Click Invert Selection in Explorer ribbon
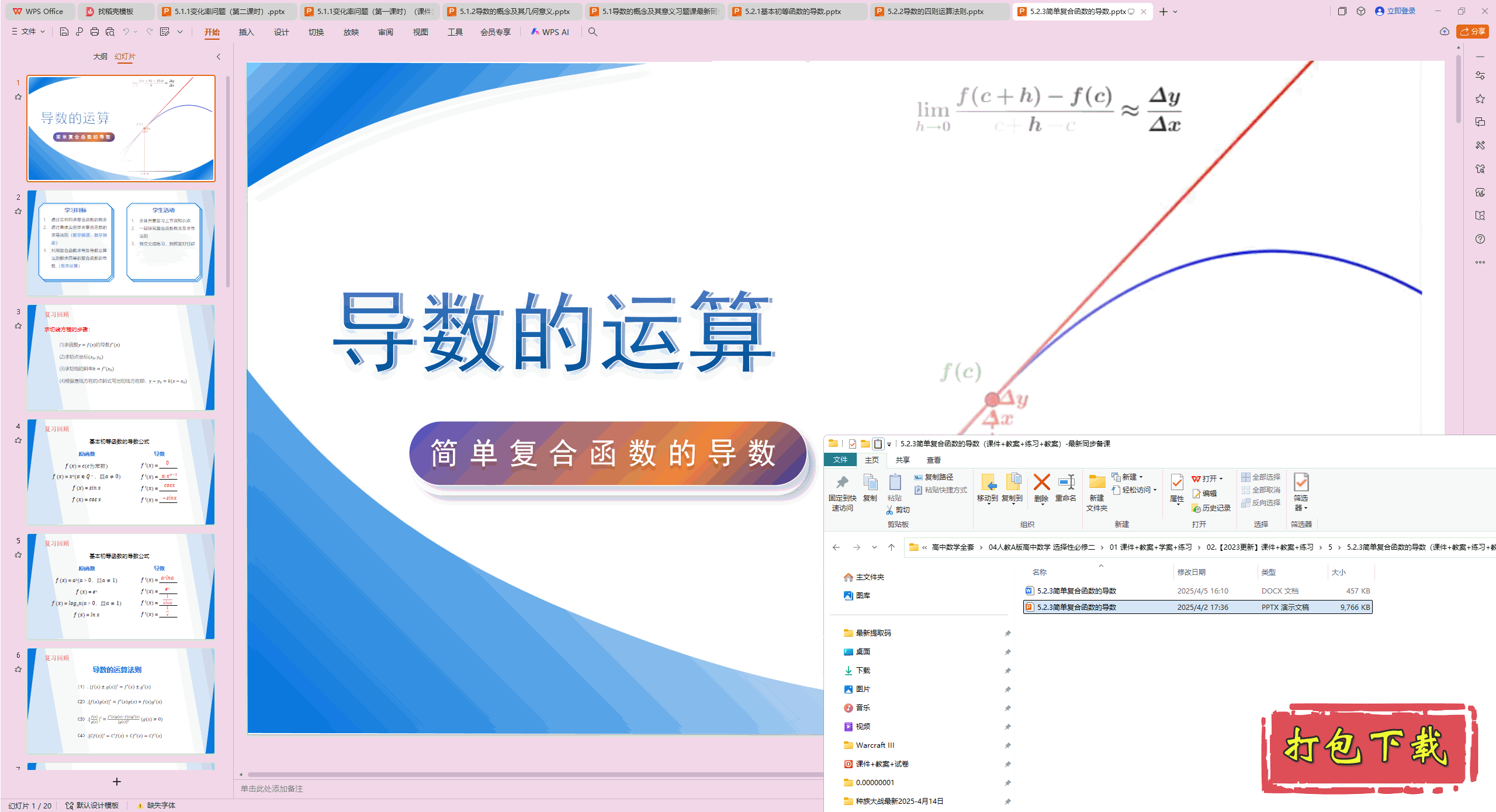The image size is (1496, 812). (1261, 503)
